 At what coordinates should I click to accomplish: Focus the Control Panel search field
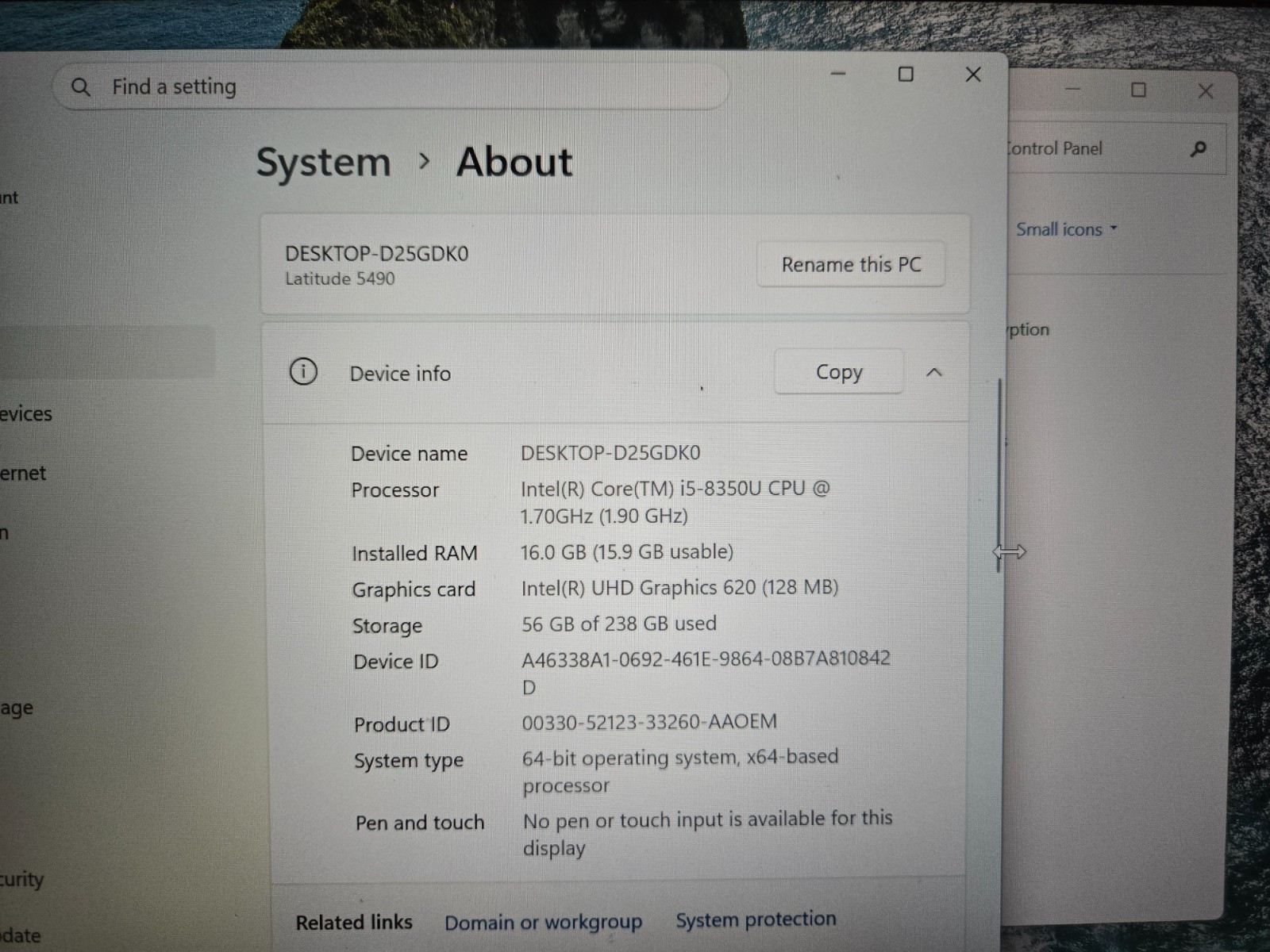click(x=1115, y=148)
